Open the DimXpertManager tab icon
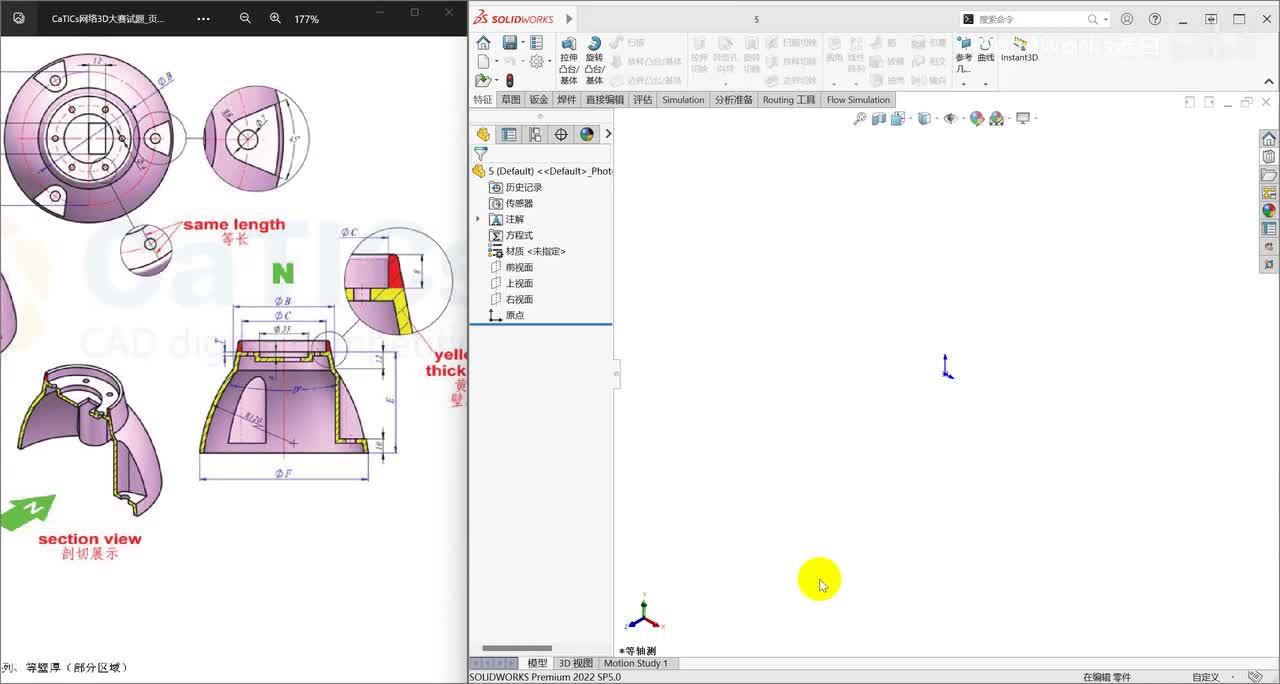This screenshot has width=1280, height=684. (x=561, y=134)
